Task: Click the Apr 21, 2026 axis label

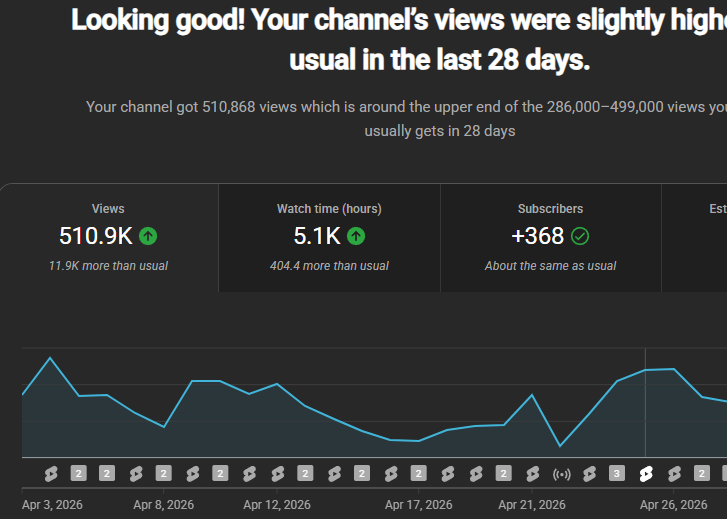Action: [532, 505]
